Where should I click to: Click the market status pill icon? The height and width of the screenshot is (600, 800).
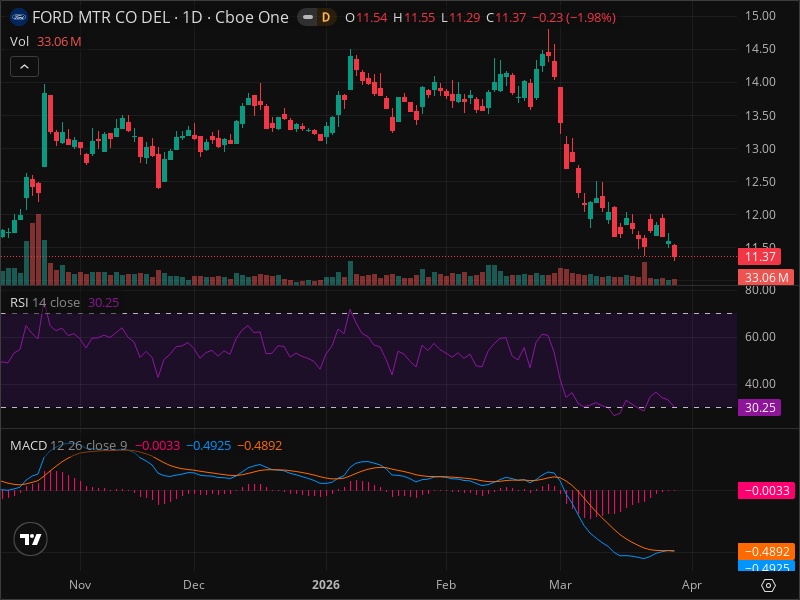pos(308,18)
